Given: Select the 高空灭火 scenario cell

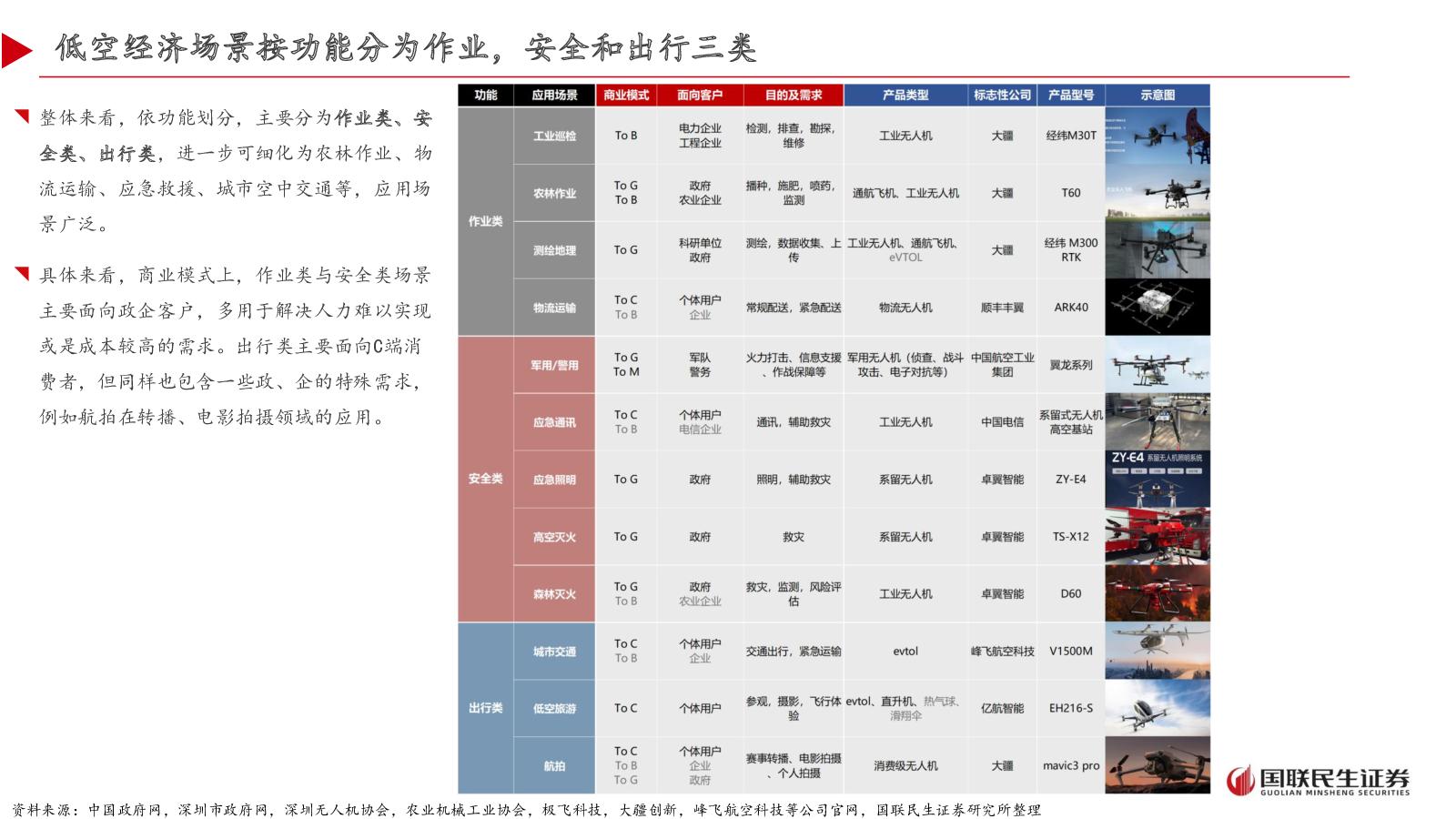Looking at the screenshot, I should coord(554,537).
